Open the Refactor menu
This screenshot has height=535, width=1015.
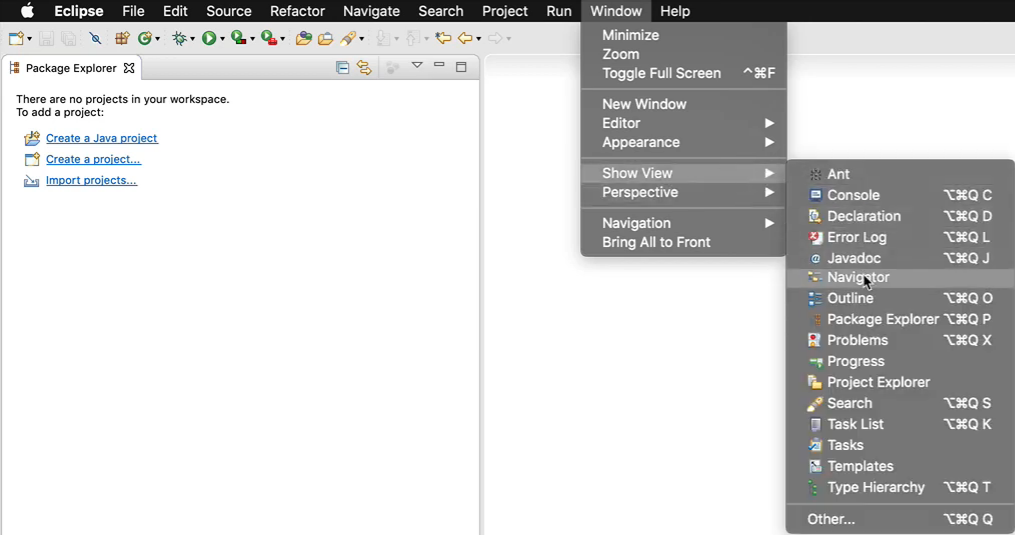297,11
